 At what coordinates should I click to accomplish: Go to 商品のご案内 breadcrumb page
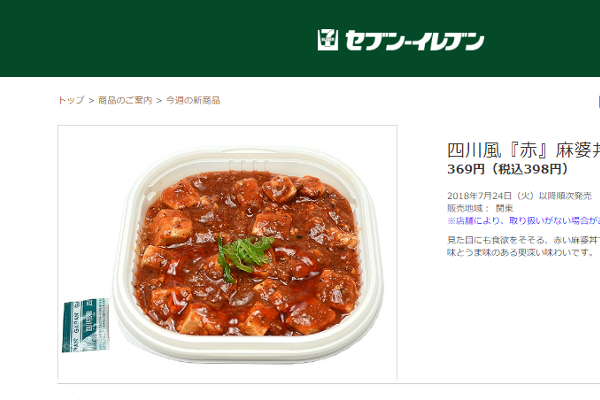125,100
